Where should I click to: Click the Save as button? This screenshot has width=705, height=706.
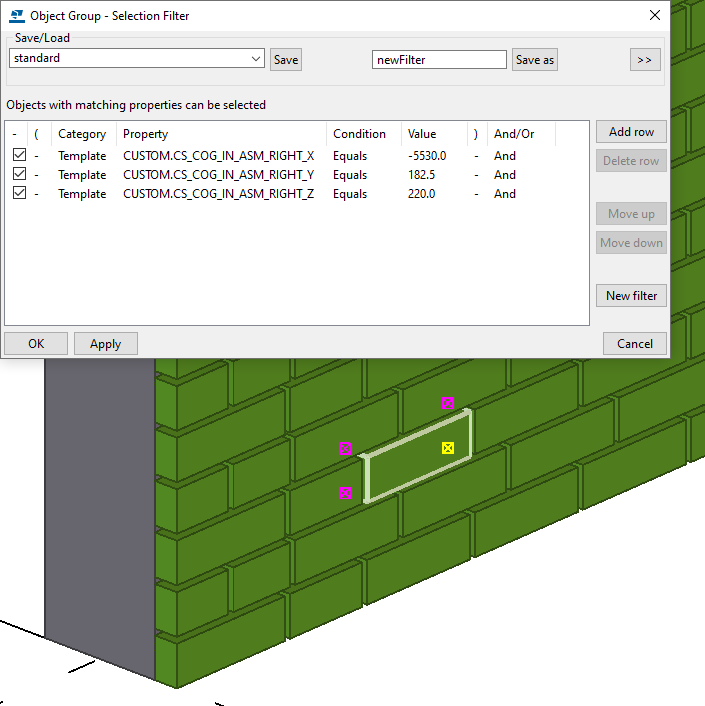[534, 60]
